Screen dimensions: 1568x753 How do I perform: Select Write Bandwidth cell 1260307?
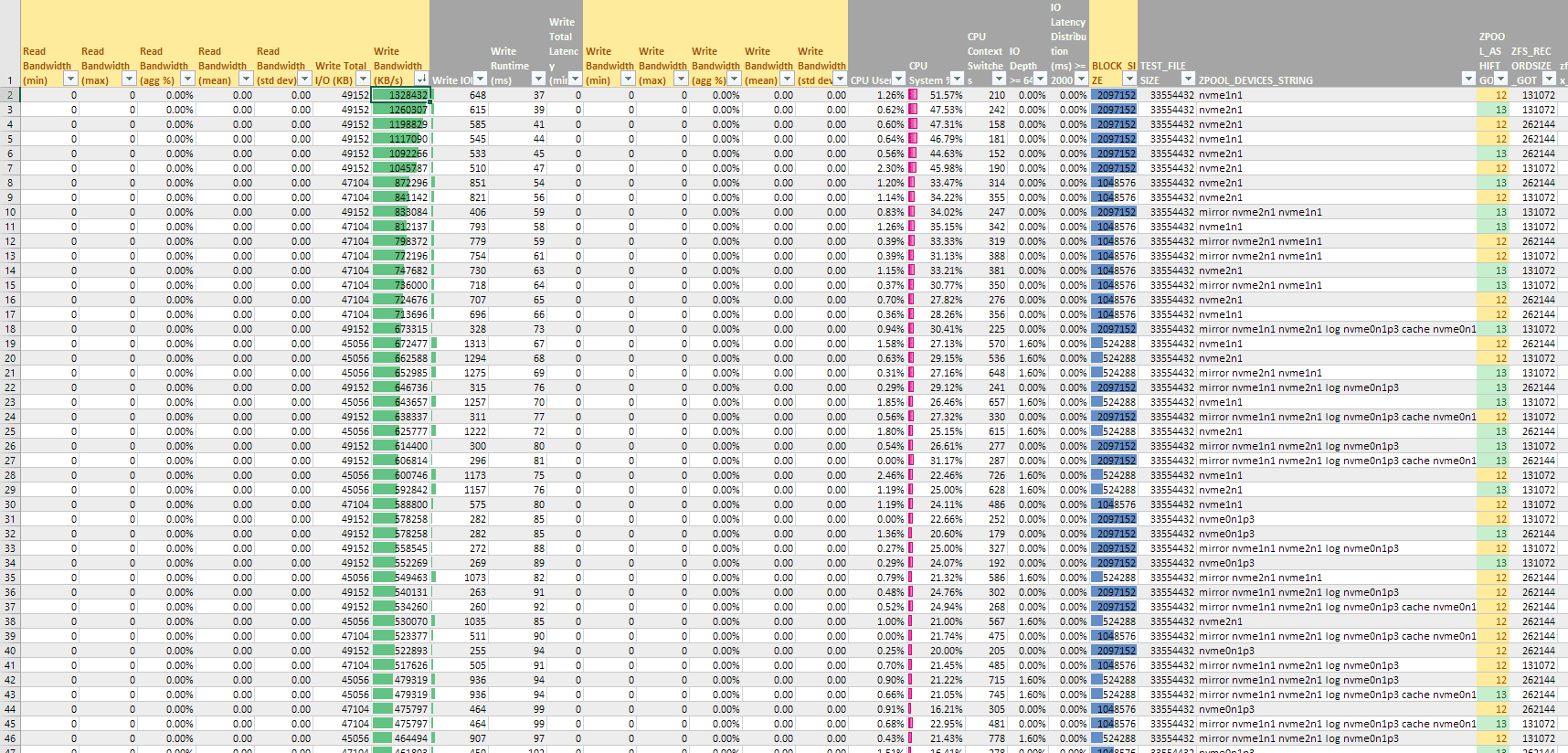tap(400, 110)
